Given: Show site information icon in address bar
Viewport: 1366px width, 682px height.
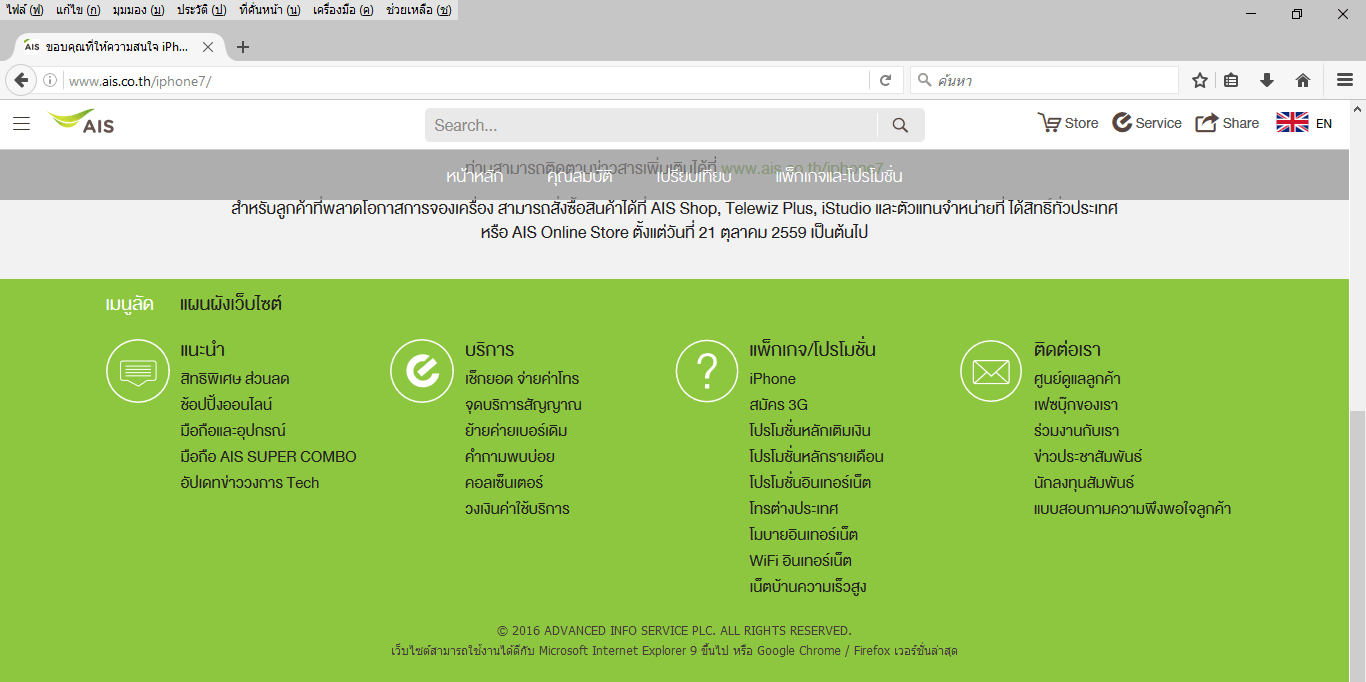Looking at the screenshot, I should (x=50, y=81).
